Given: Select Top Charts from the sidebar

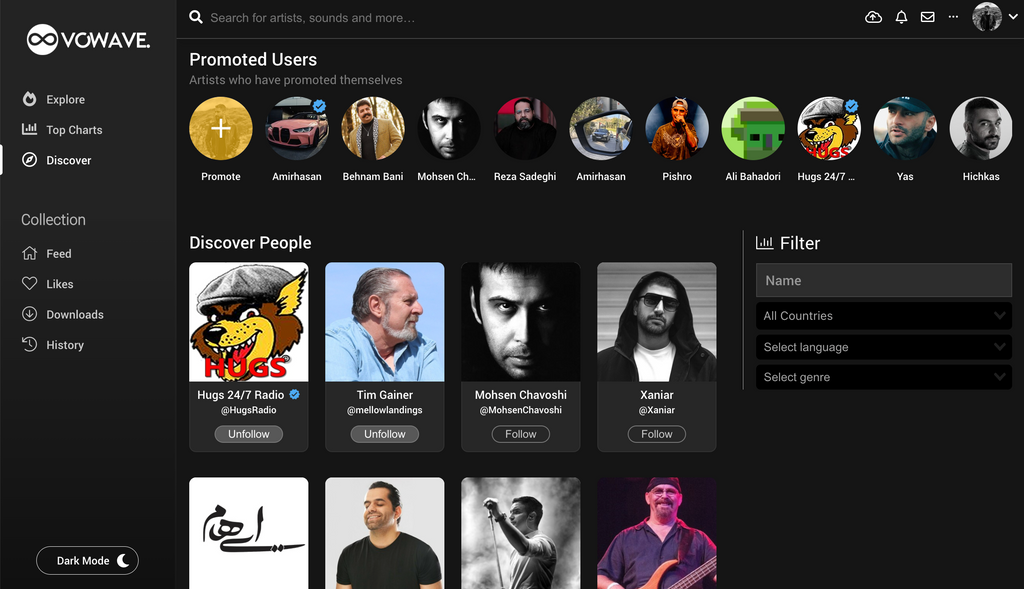Looking at the screenshot, I should pos(73,129).
